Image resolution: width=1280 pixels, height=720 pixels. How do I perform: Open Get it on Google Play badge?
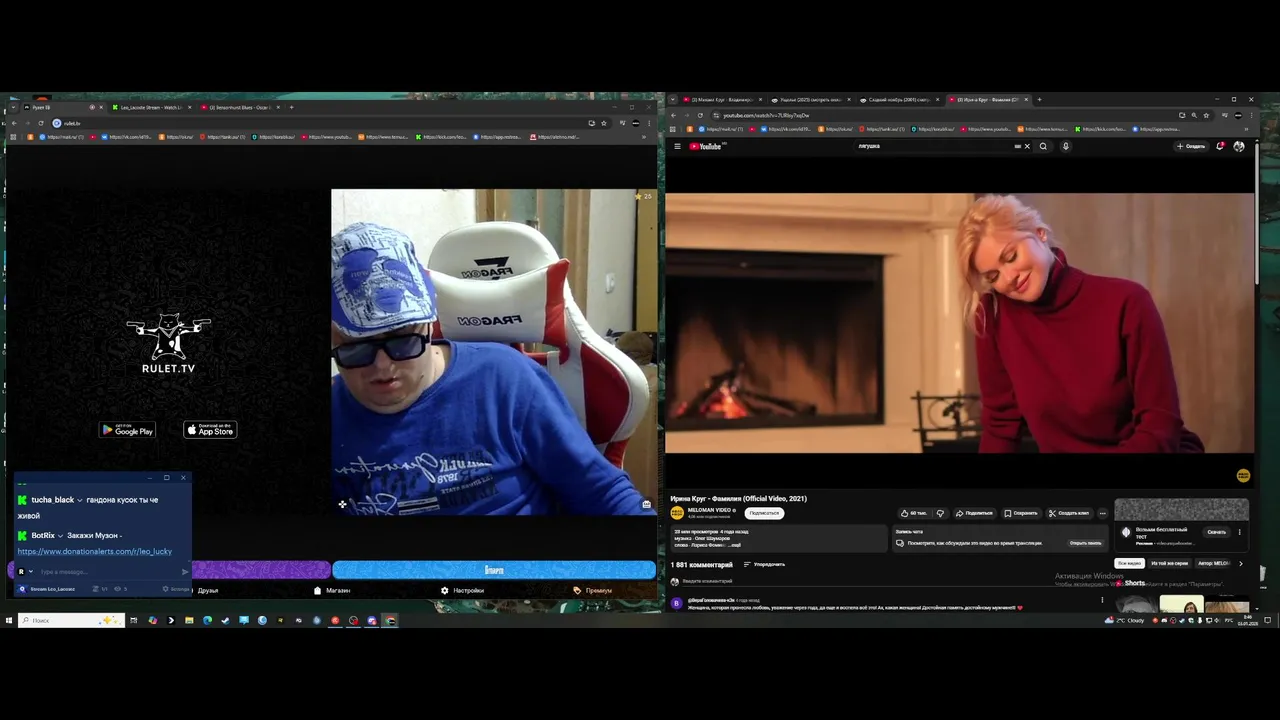127,430
